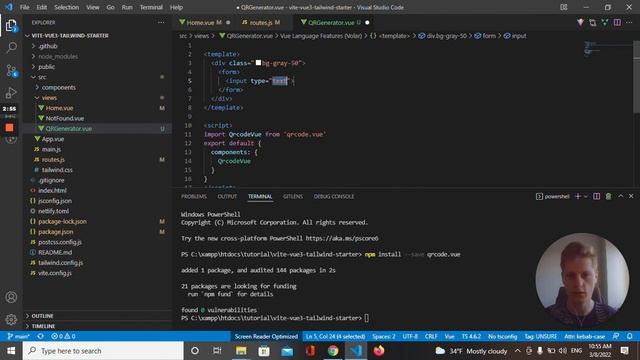Maximize the panel size with chevron
The width and height of the screenshot is (640, 360).
[620, 196]
